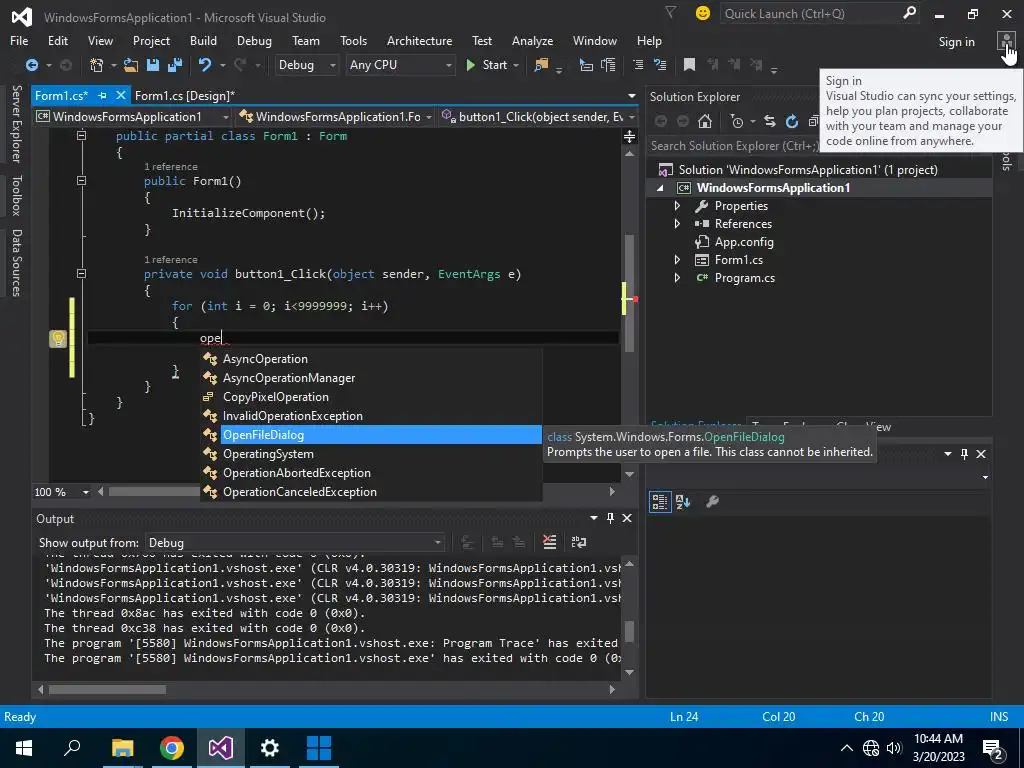Click the New Project toolbar icon
The image size is (1024, 768).
point(97,65)
